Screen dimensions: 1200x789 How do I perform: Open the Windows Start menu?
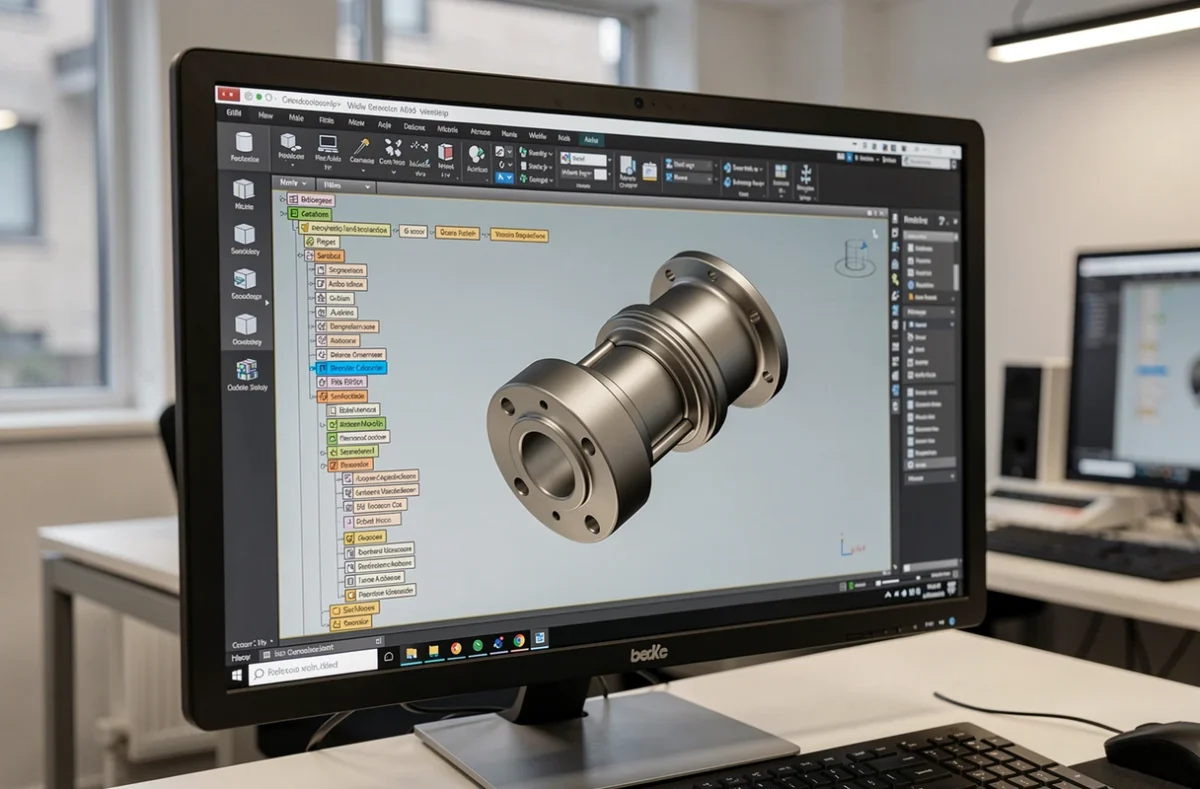click(237, 676)
